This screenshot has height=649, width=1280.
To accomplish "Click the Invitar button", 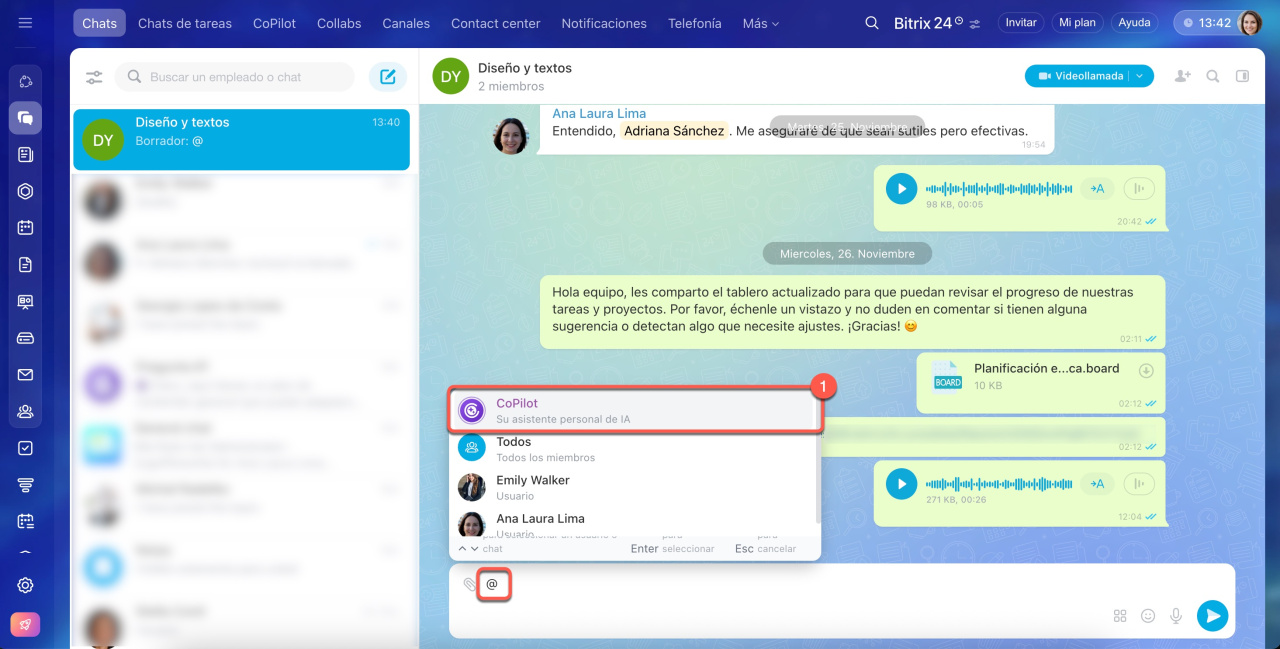I will (1020, 23).
